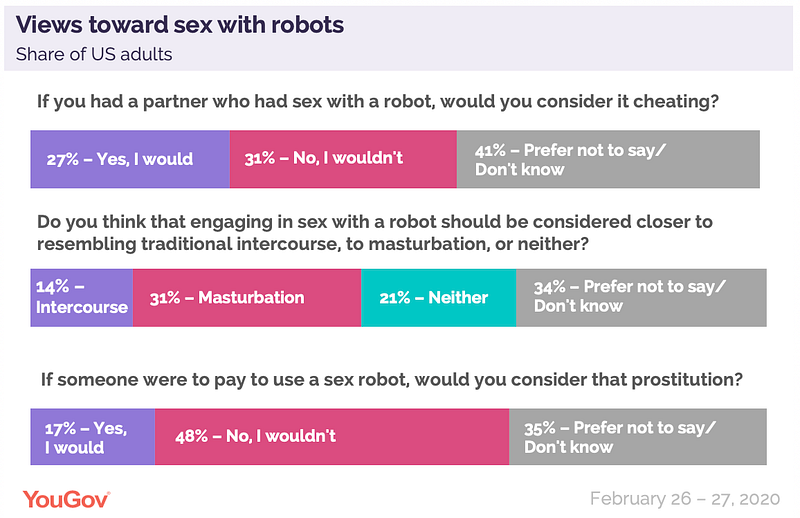Select the purple "14% – Intercourse" bar segment

pyautogui.click(x=82, y=297)
